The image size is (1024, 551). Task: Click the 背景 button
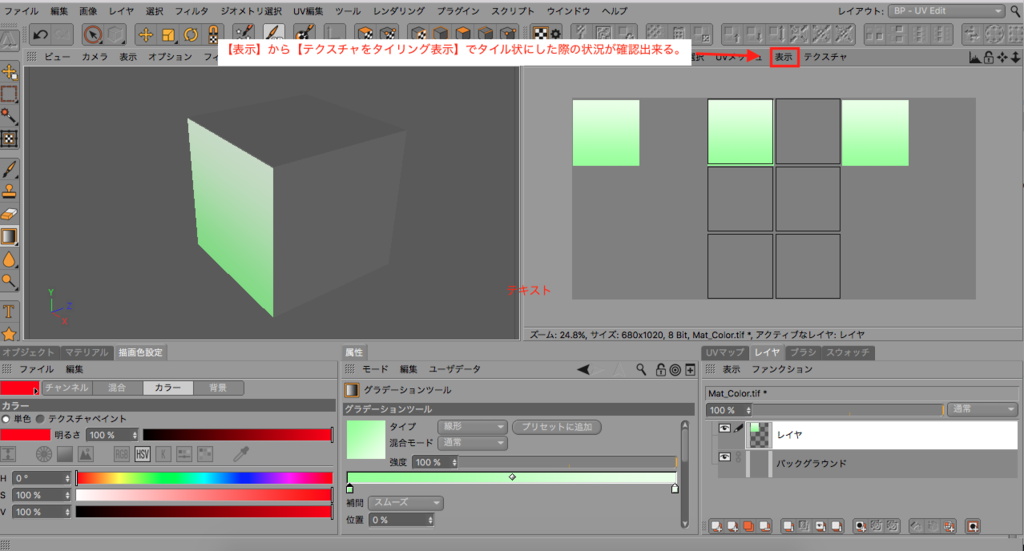point(218,388)
